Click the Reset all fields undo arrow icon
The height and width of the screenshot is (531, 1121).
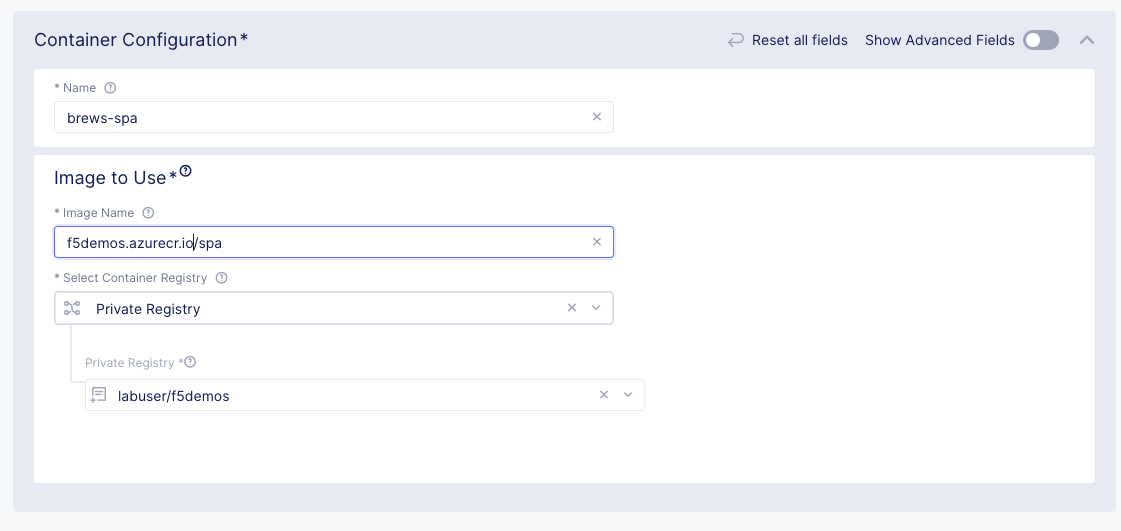coord(736,40)
